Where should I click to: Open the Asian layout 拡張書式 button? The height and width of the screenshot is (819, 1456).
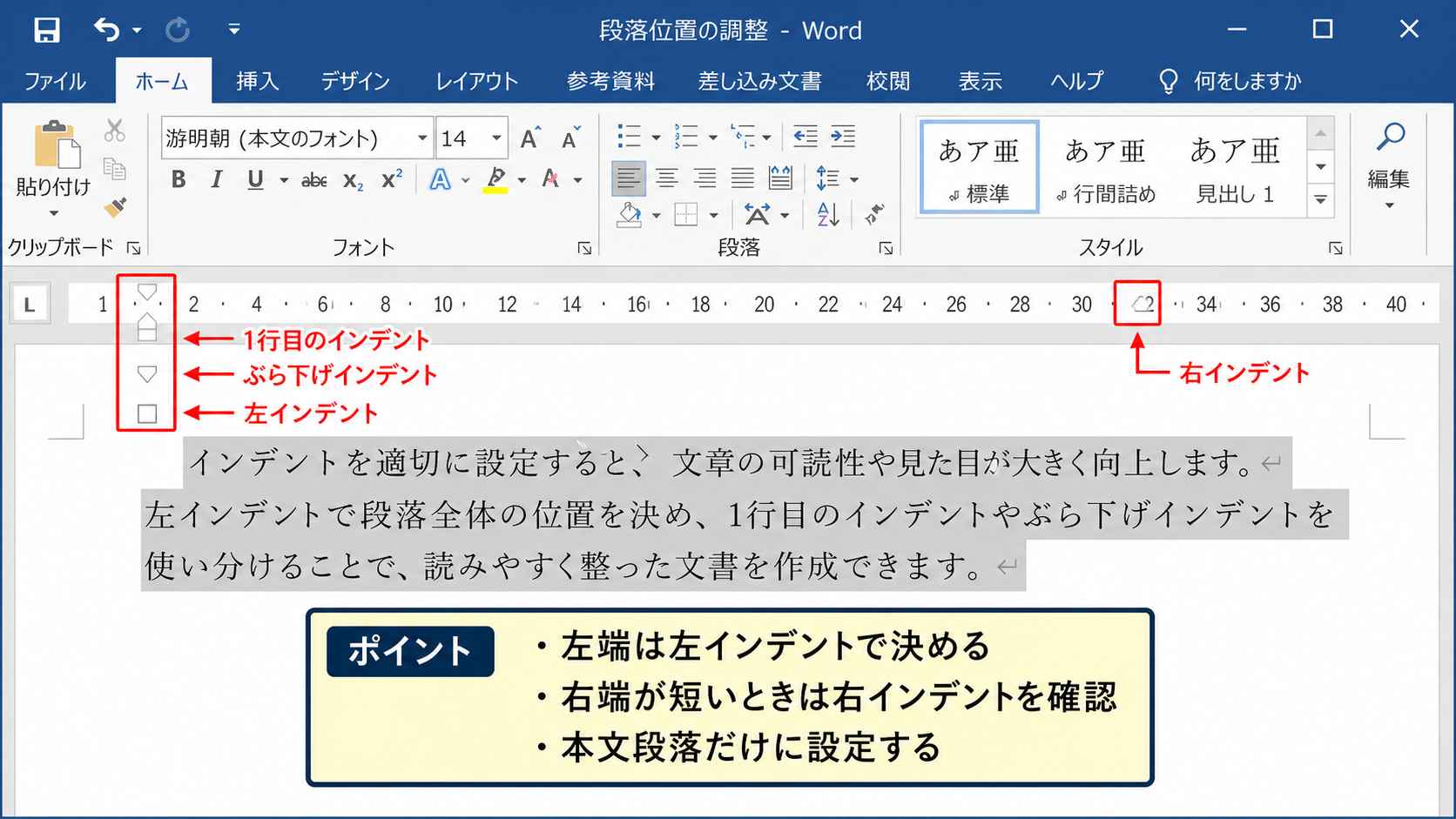point(758,214)
